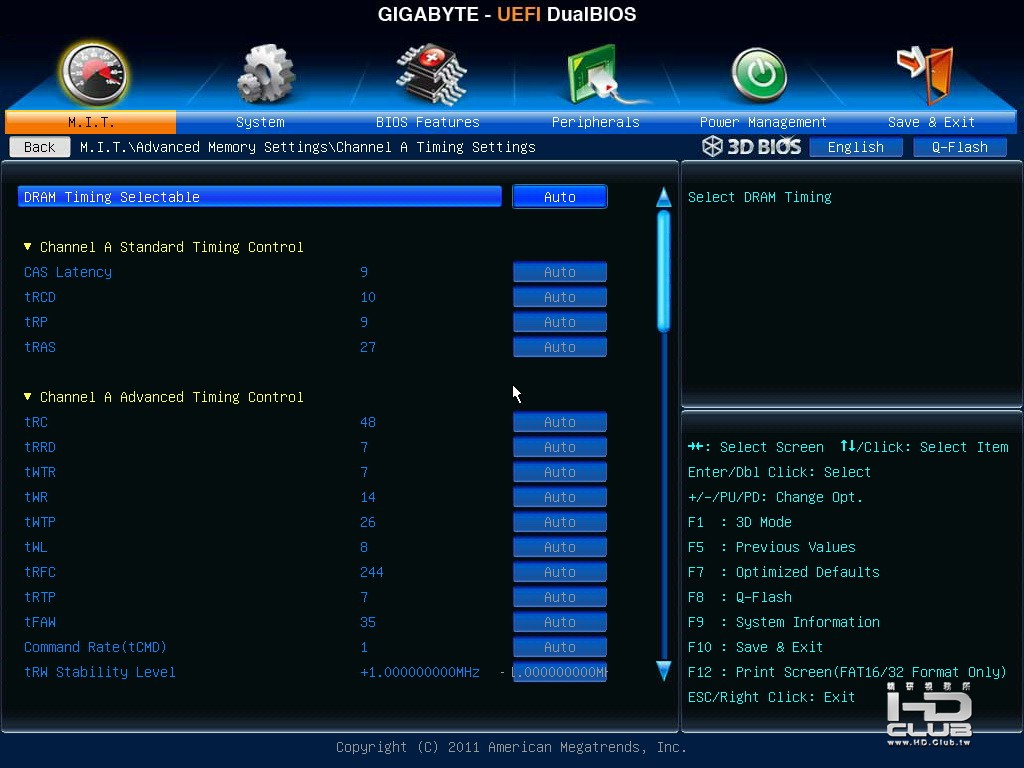
Task: Switch to the Save & Exit tab
Action: (x=931, y=122)
